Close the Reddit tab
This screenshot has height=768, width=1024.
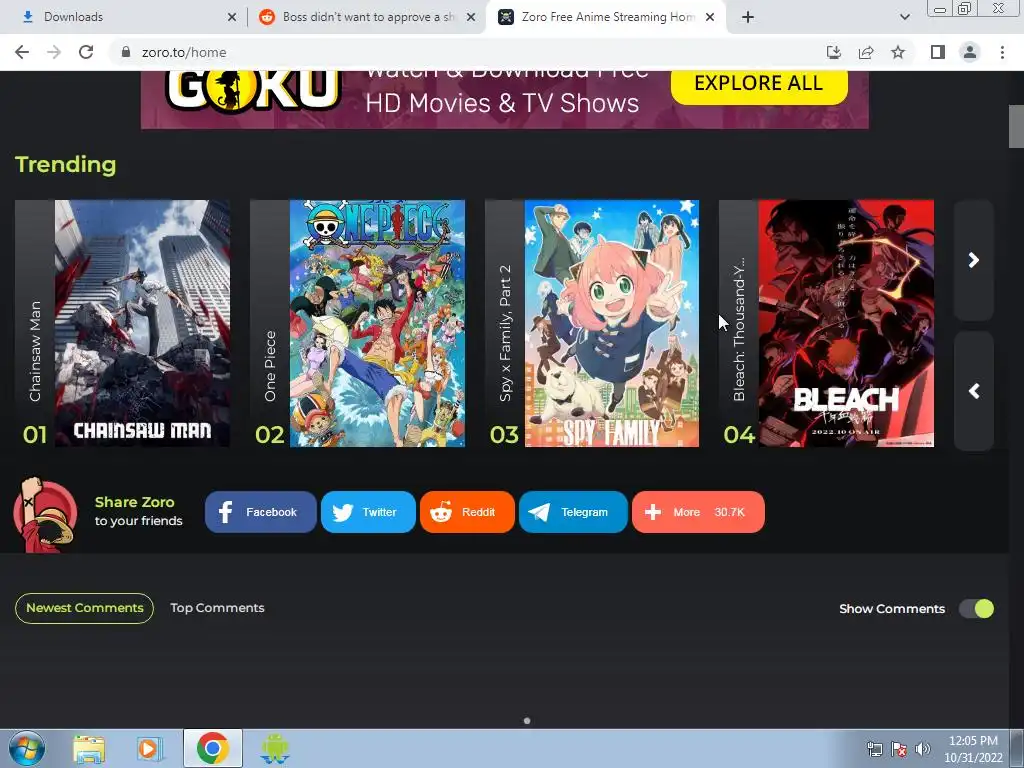[x=471, y=17]
